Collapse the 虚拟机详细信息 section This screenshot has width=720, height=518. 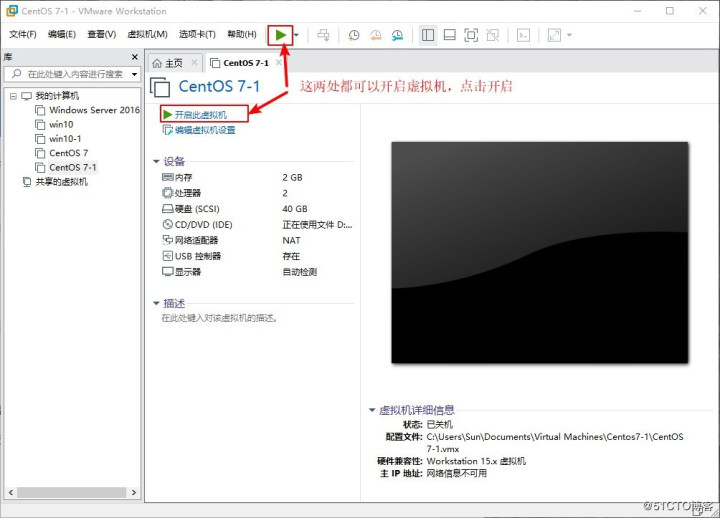372,410
